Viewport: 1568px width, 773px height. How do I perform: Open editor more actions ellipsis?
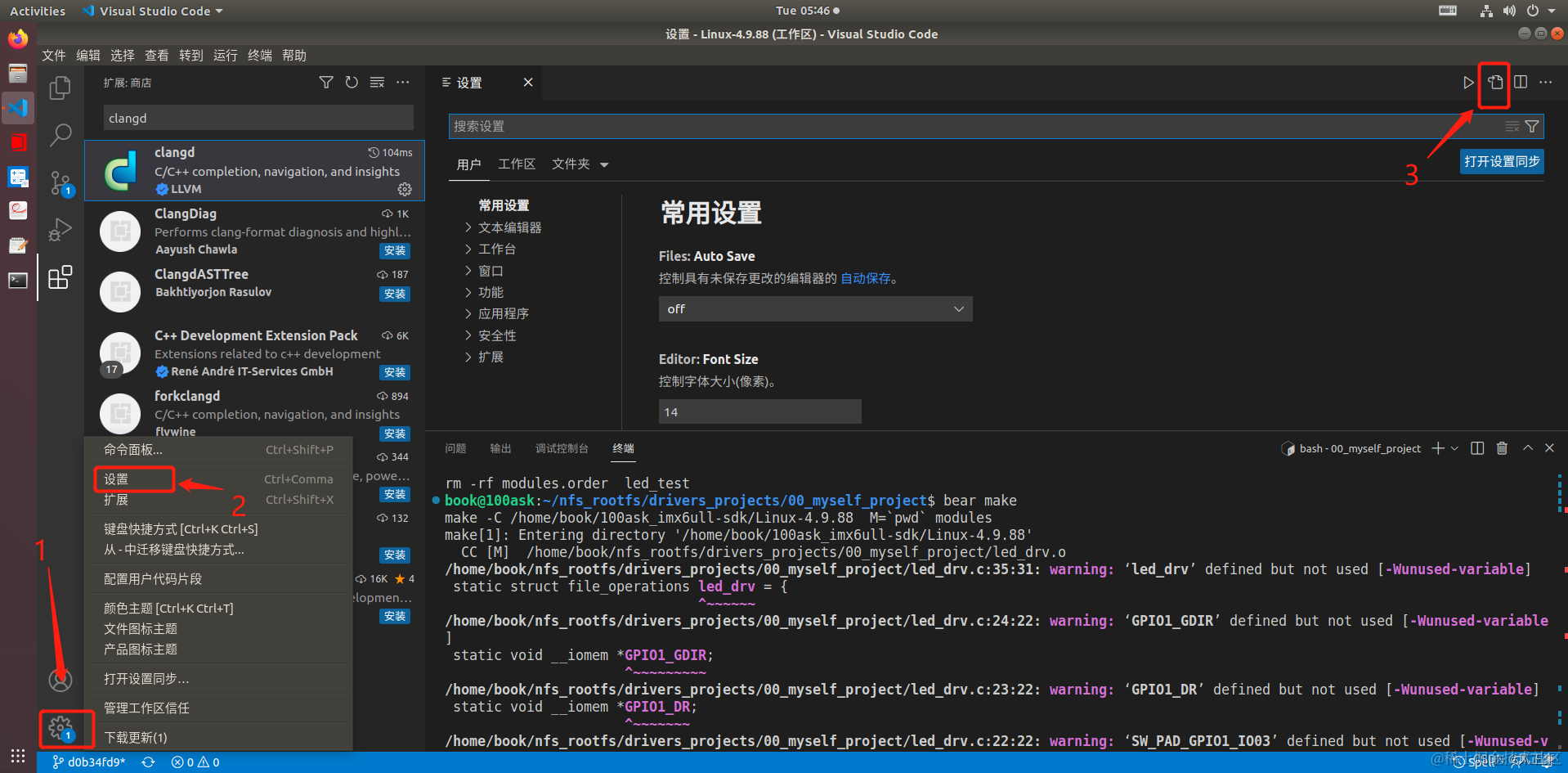point(1546,83)
